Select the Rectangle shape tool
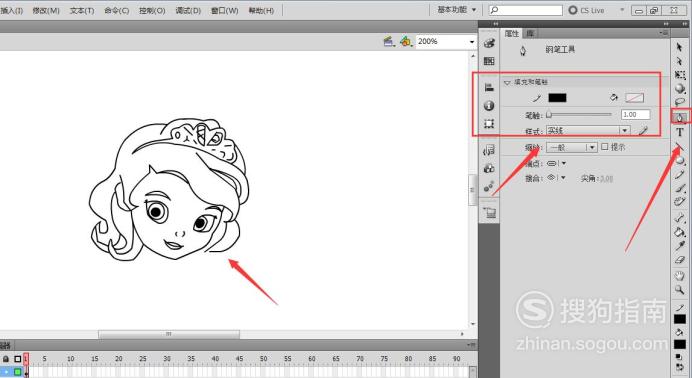 tap(680, 161)
